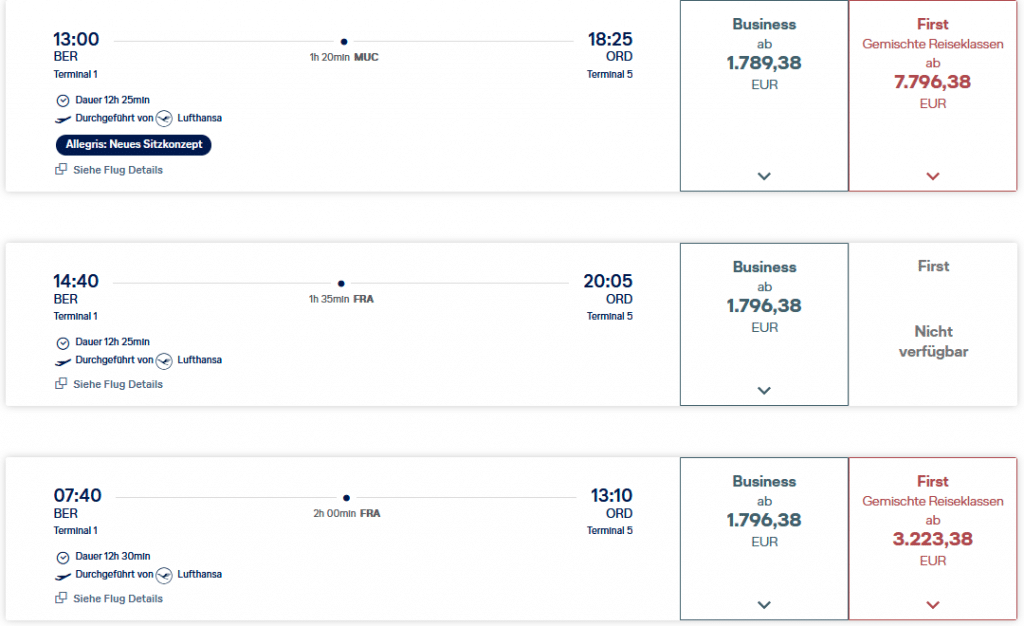This screenshot has height=626, width=1024.
Task: Click airplane icon on the 07:40 flight row
Action: click(63, 575)
